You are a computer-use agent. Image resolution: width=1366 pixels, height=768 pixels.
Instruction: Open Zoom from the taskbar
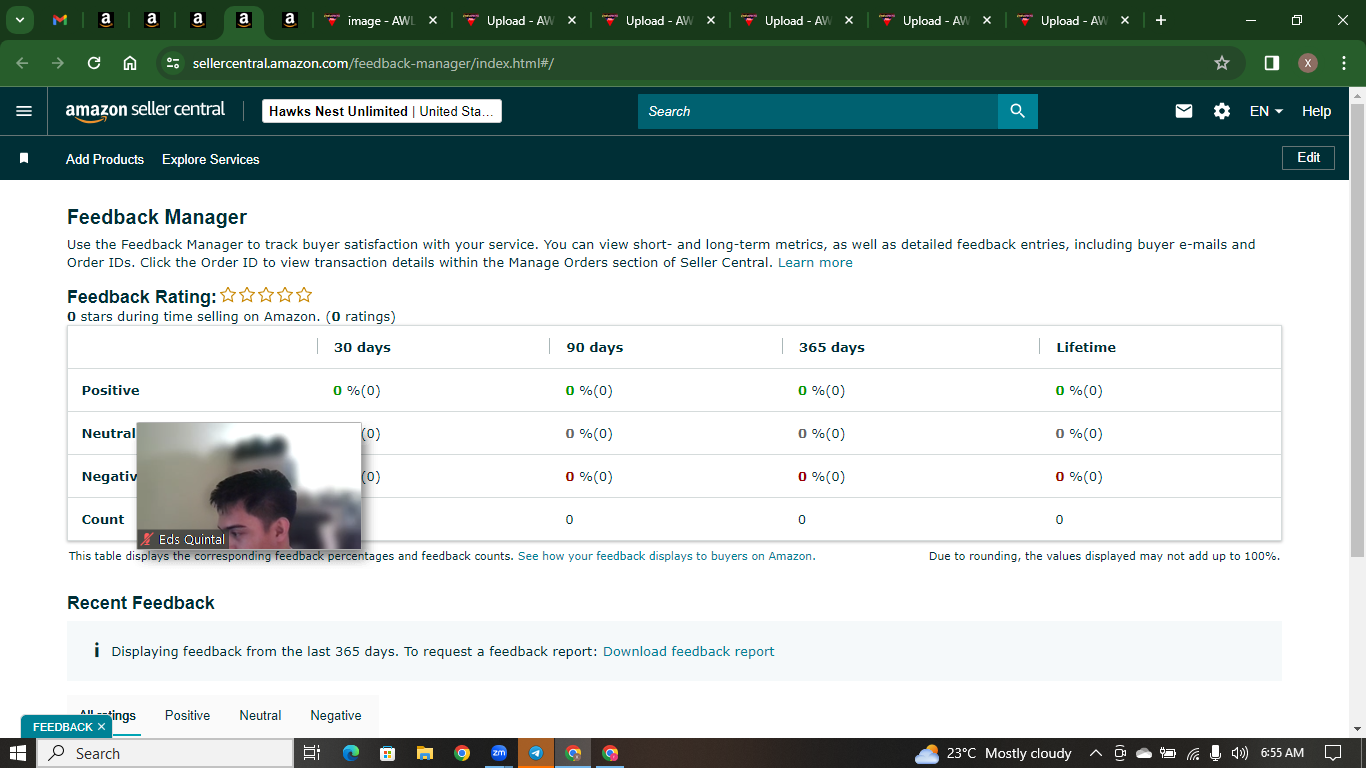499,753
